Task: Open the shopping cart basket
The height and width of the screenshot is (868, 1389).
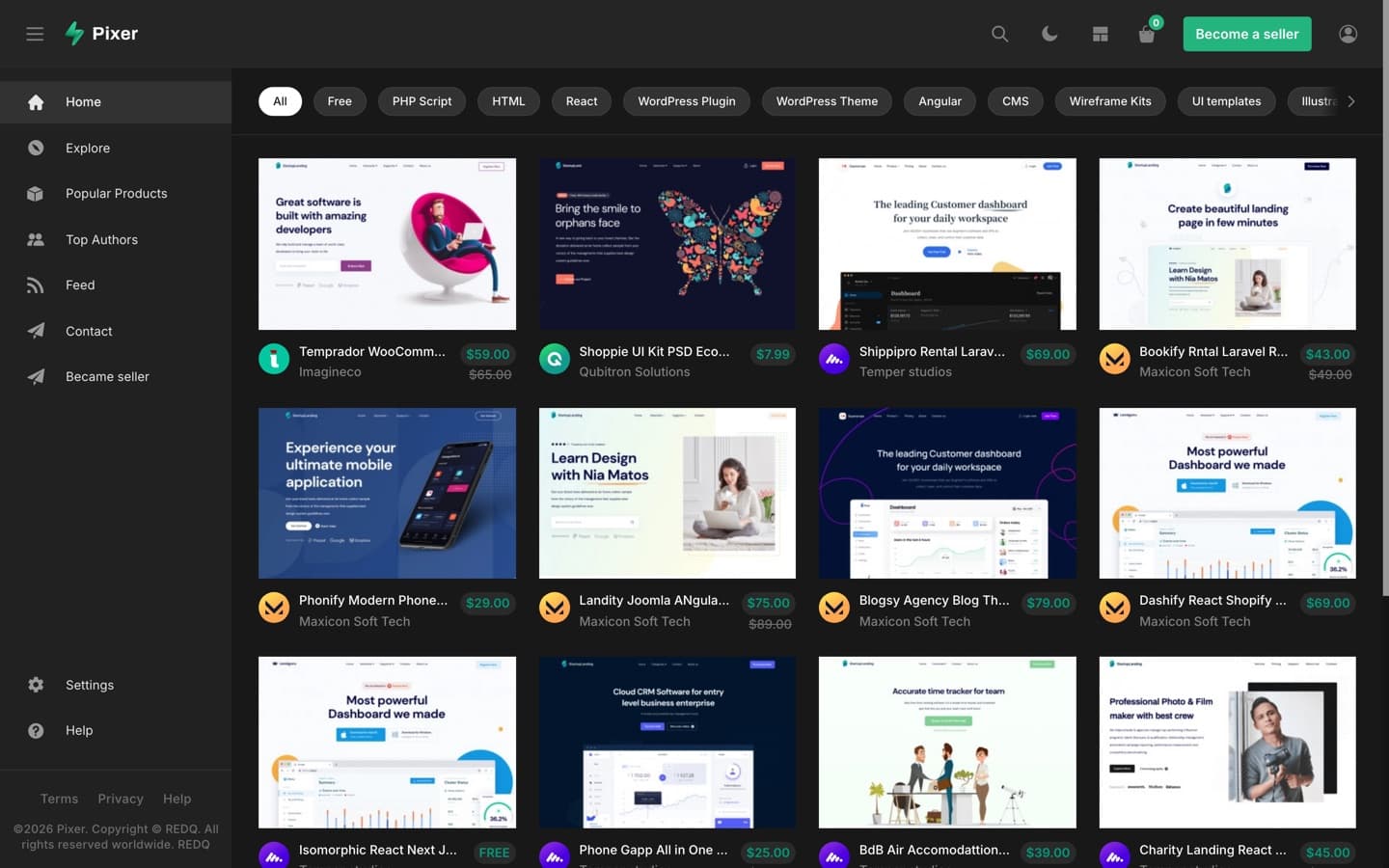Action: point(1147,35)
